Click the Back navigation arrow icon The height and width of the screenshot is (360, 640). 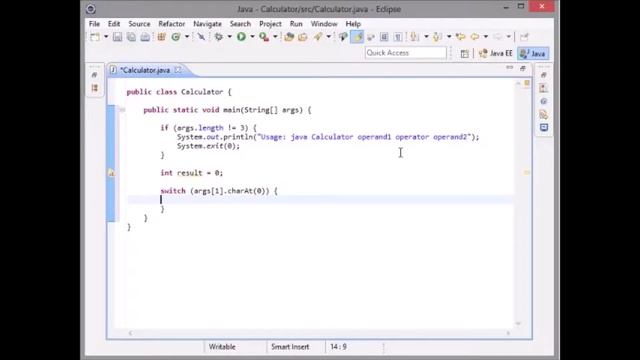pyautogui.click(x=475, y=37)
